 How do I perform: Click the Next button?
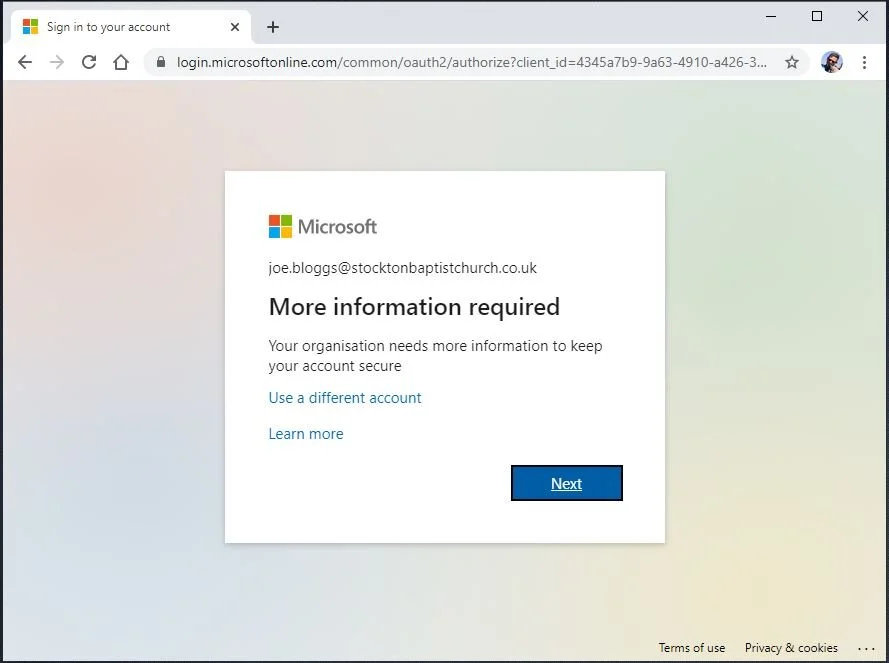(x=566, y=483)
